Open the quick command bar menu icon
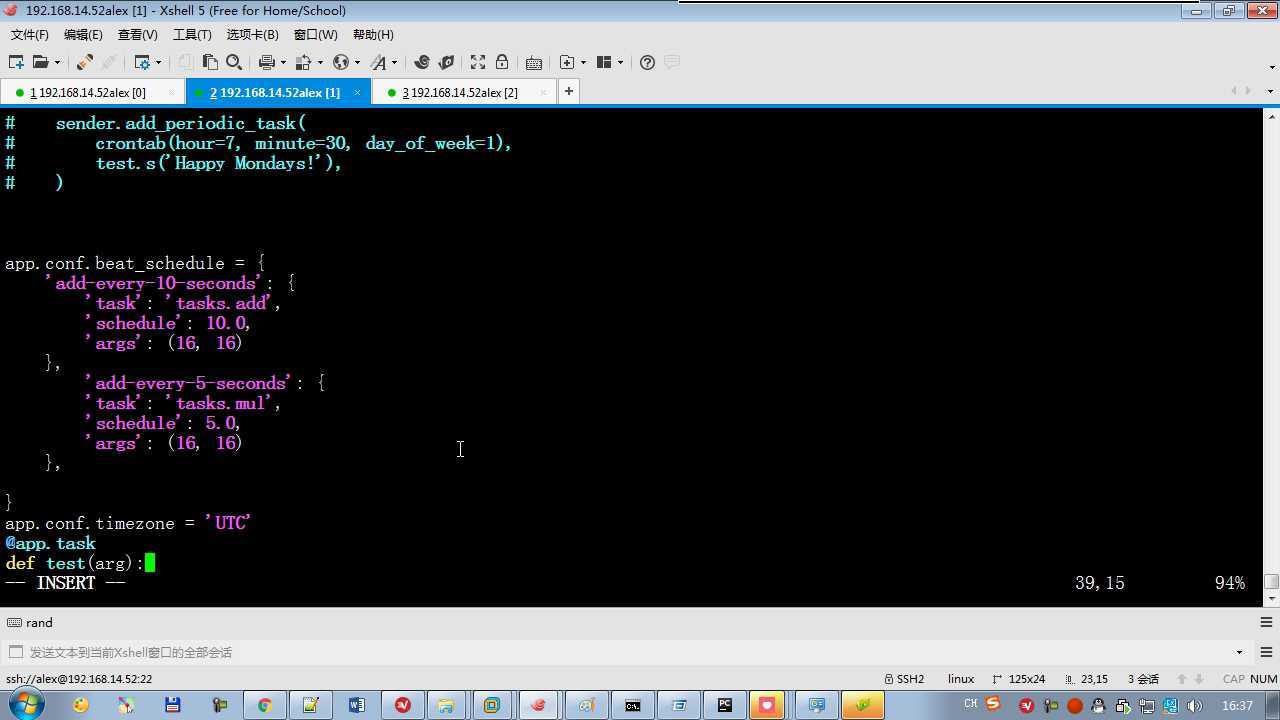 [x=1264, y=622]
